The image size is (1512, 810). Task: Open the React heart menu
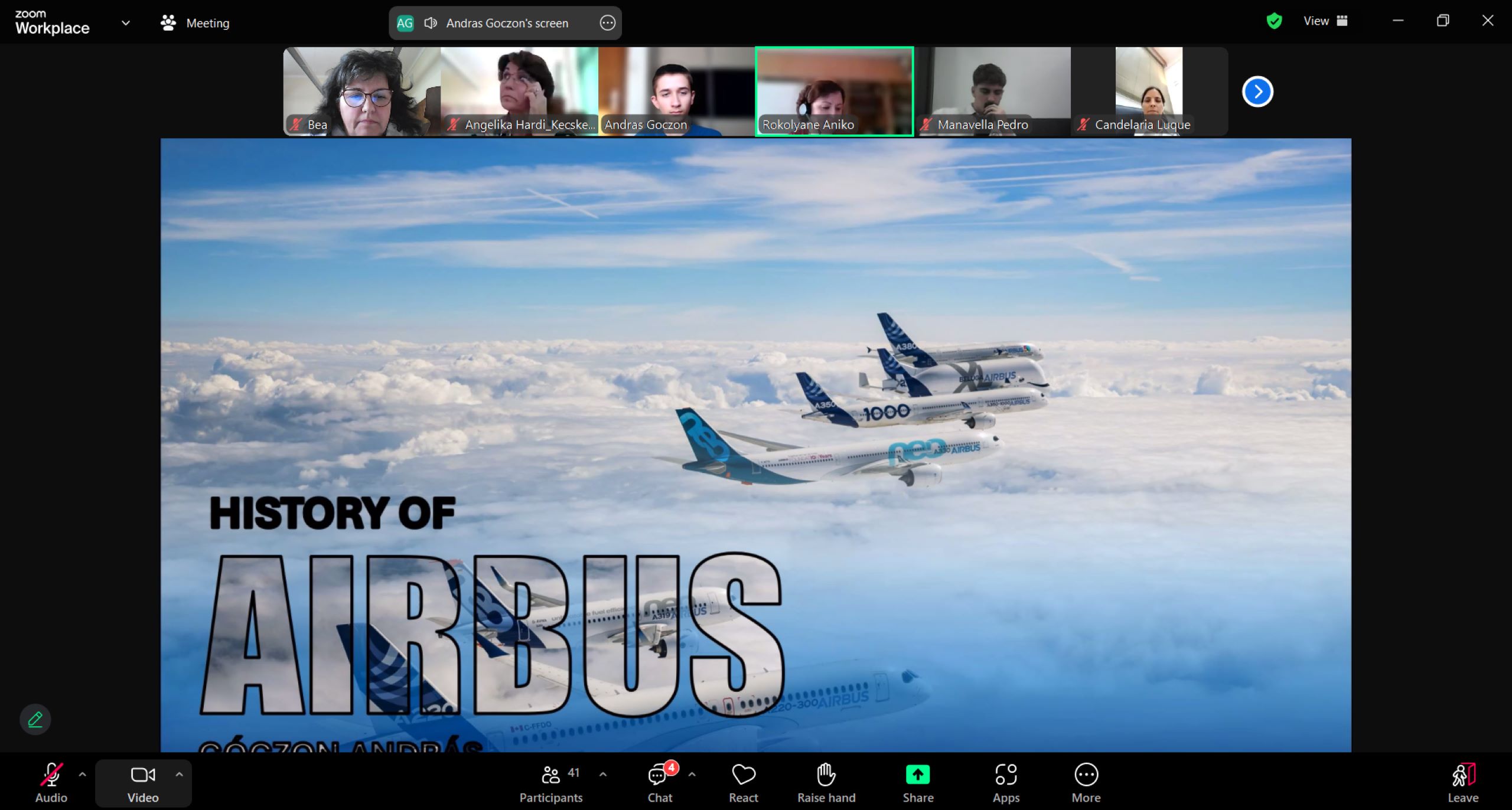coord(744,783)
